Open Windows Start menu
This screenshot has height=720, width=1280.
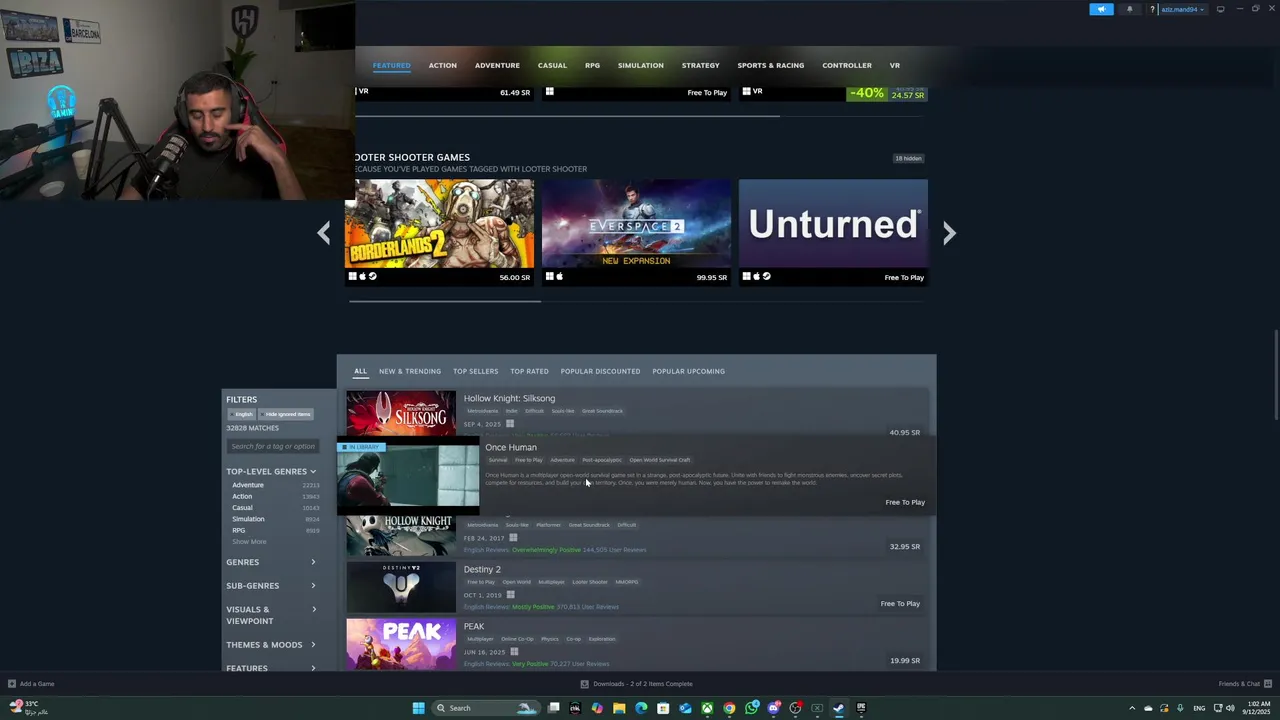(x=418, y=708)
